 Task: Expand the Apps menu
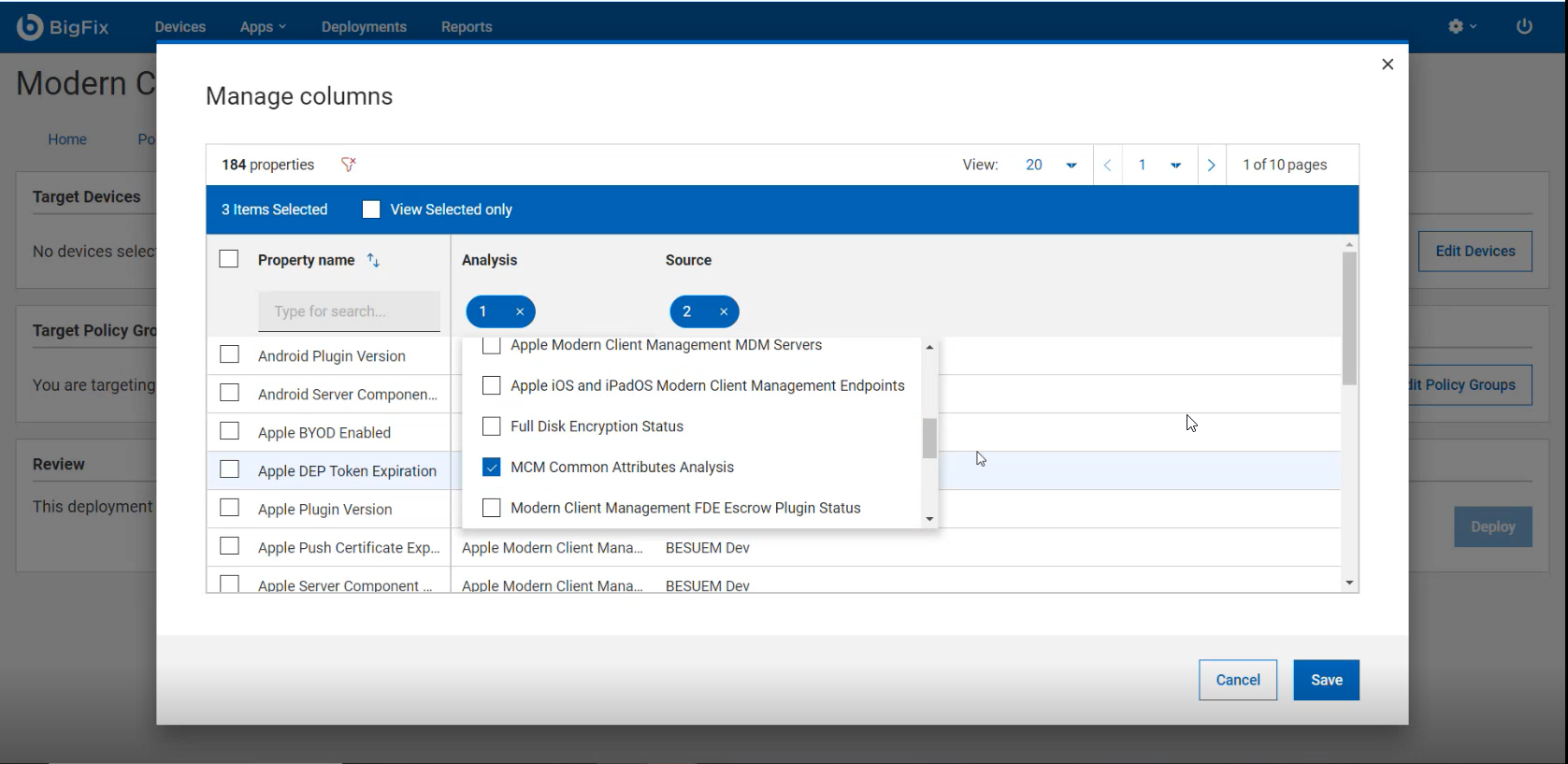(x=263, y=27)
